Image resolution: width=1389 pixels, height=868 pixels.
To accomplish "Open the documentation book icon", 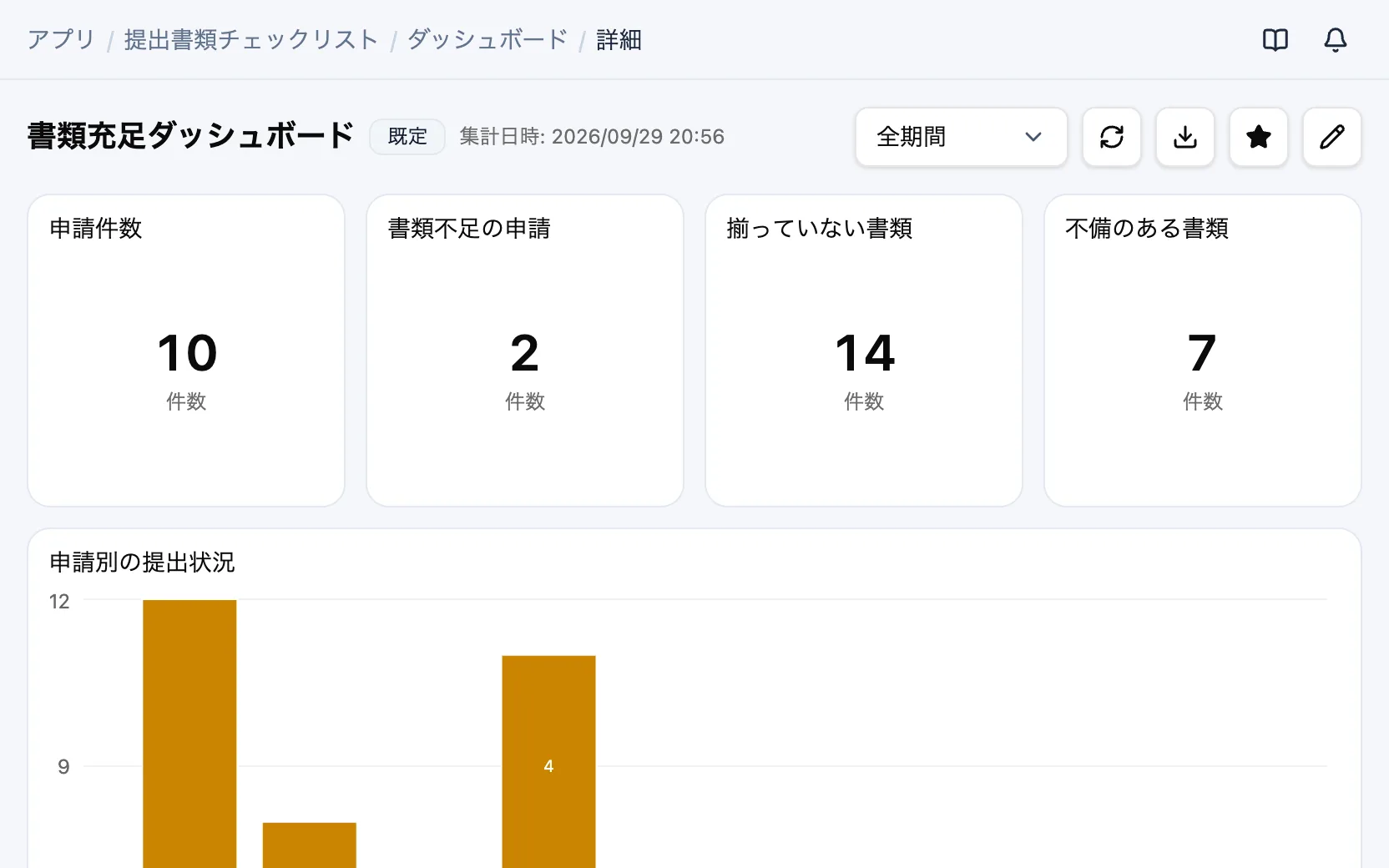I will [1275, 39].
